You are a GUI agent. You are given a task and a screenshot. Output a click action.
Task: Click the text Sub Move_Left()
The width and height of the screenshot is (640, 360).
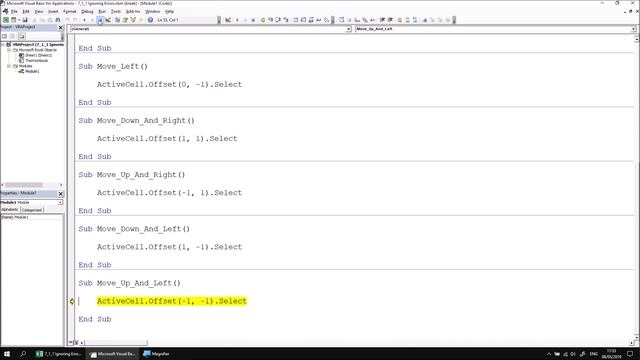113,66
